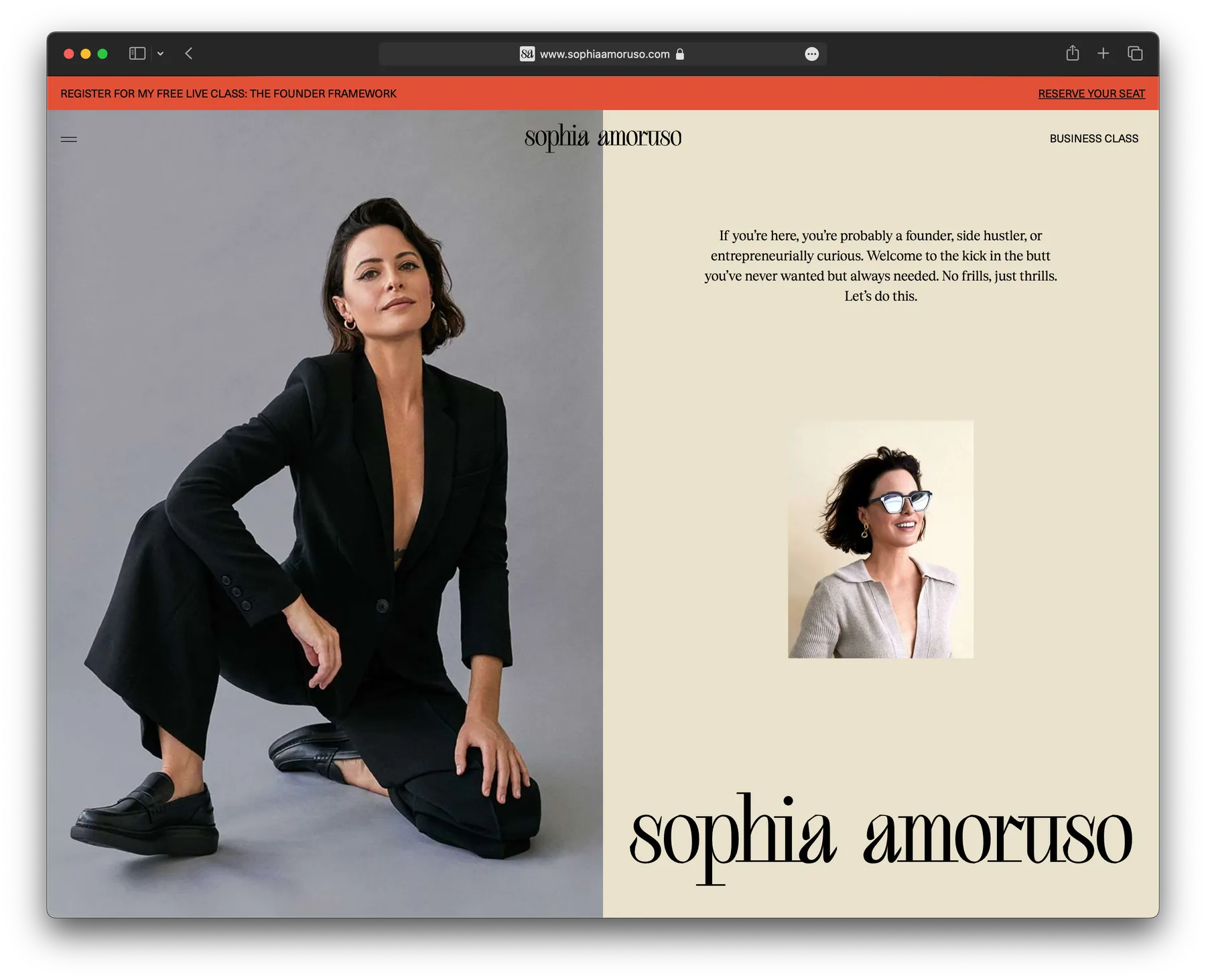This screenshot has width=1206, height=980.
Task: Click RESERVE YOUR SEAT link
Action: (1092, 93)
